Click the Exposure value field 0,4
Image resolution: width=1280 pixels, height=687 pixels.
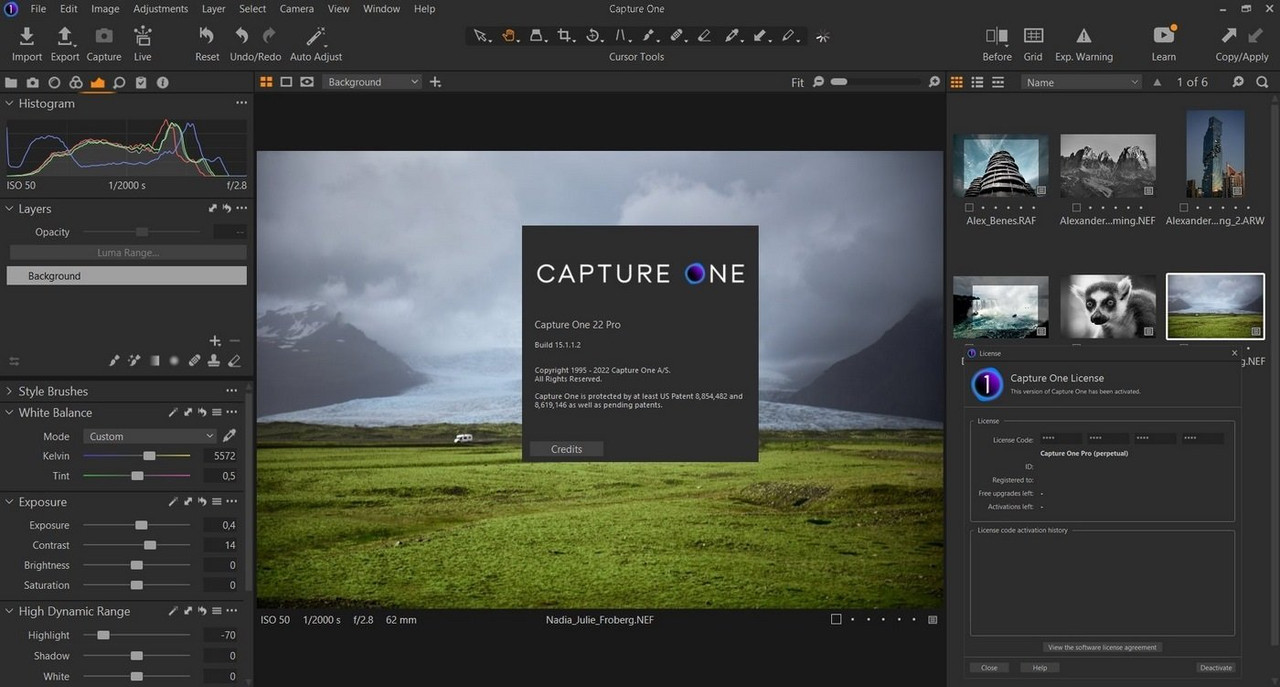click(x=222, y=525)
